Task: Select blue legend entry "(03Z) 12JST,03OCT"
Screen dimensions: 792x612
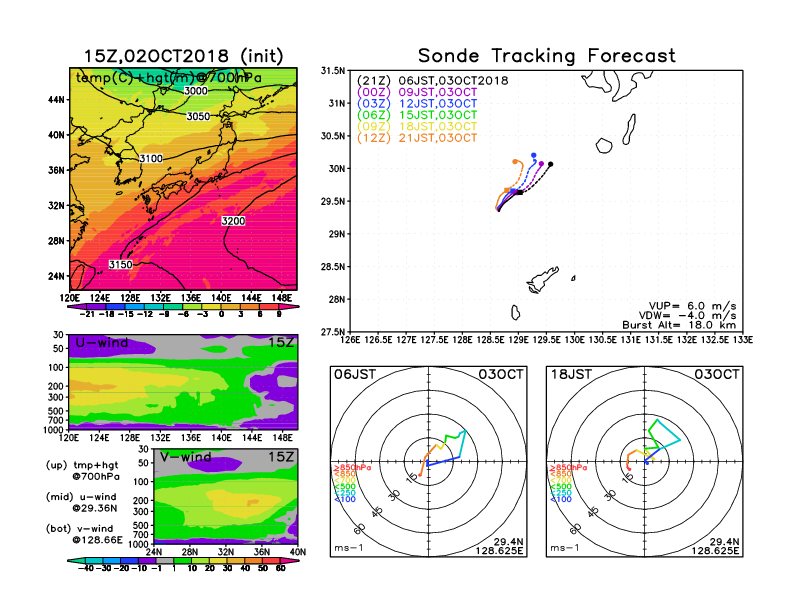Action: pos(417,104)
